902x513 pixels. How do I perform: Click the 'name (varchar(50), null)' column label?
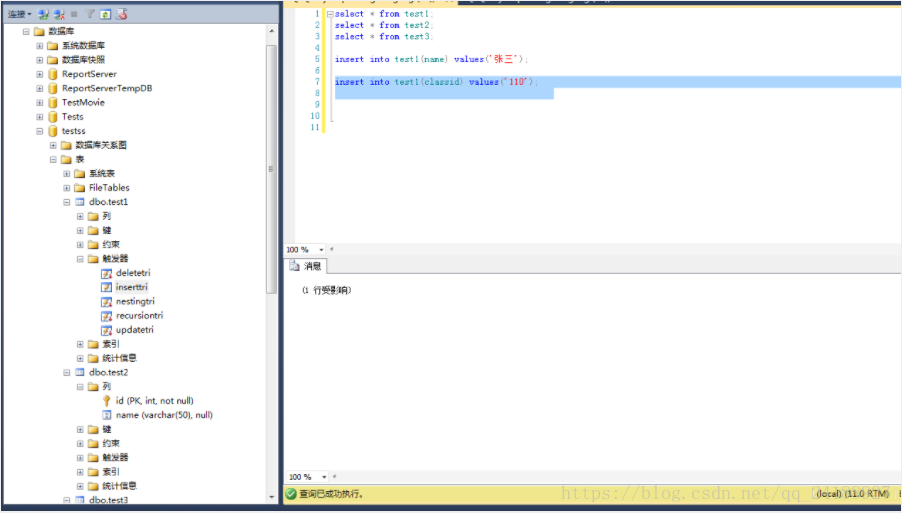[165, 415]
